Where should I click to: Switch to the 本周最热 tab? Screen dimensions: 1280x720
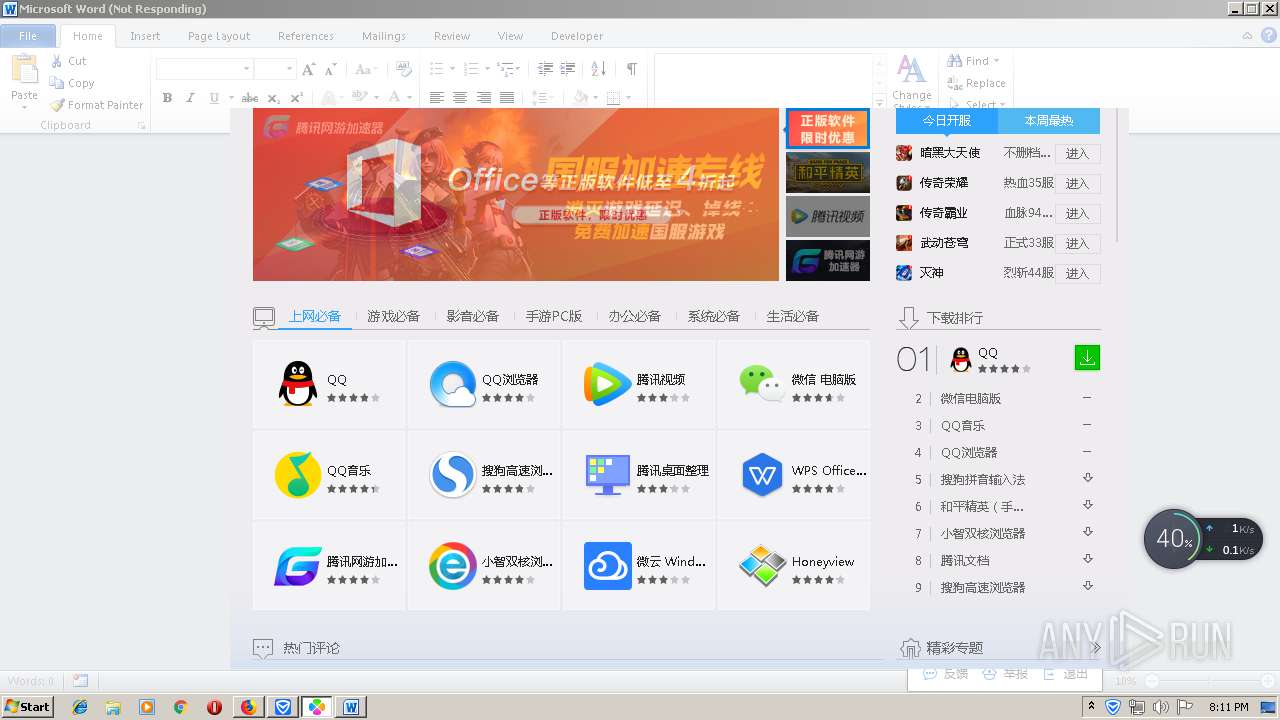point(1049,120)
